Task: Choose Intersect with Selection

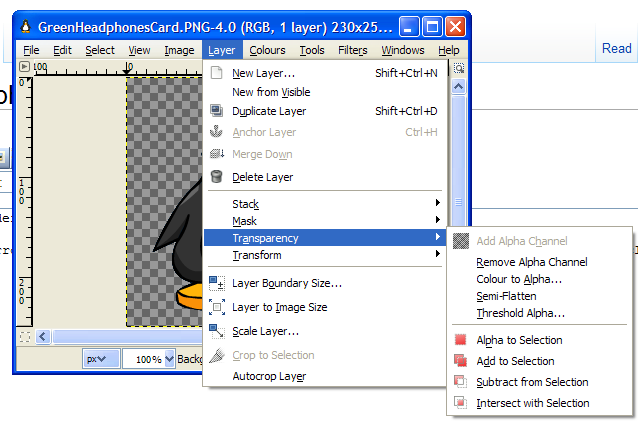Action: pos(540,403)
